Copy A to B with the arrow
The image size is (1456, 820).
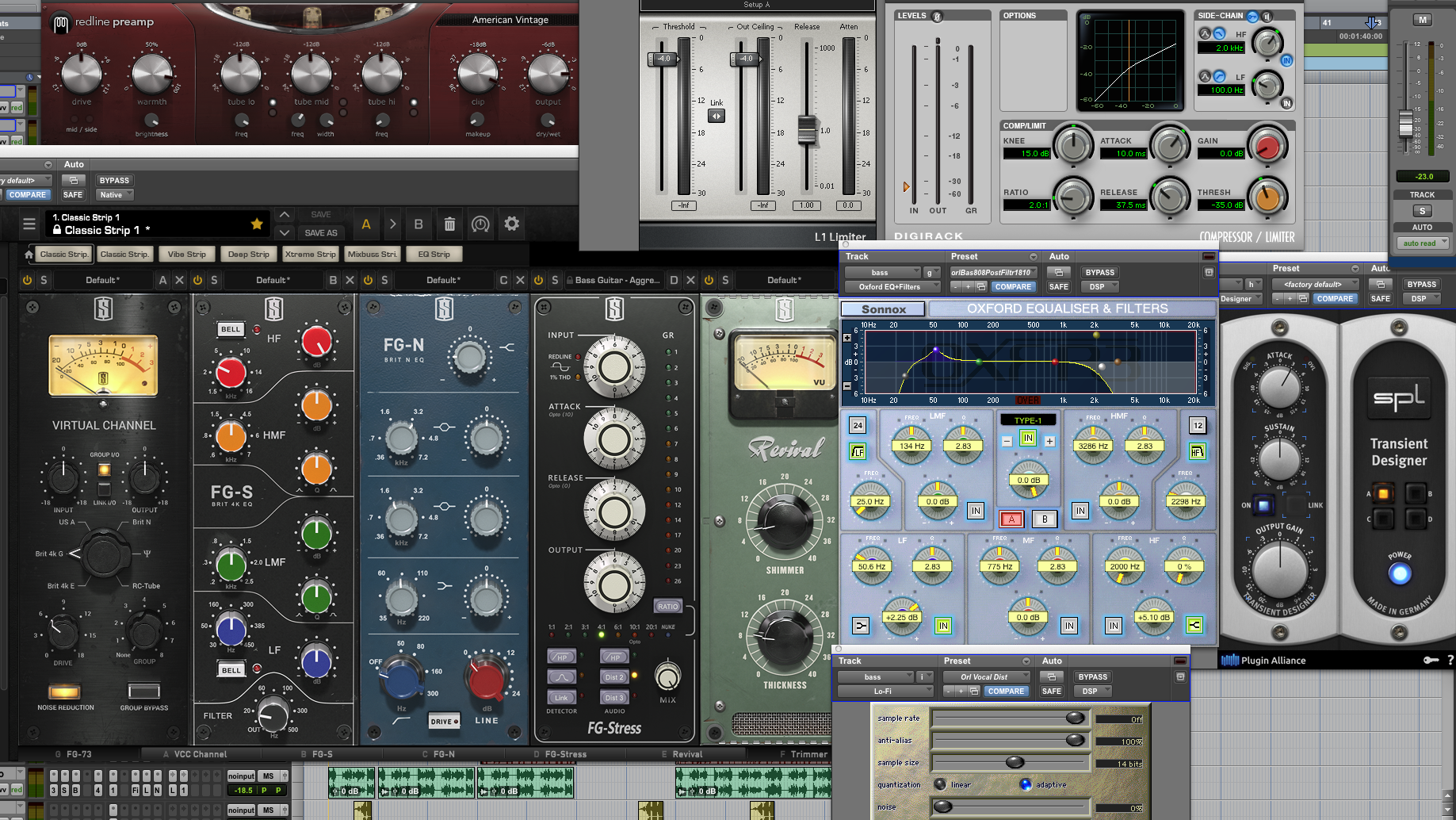392,224
